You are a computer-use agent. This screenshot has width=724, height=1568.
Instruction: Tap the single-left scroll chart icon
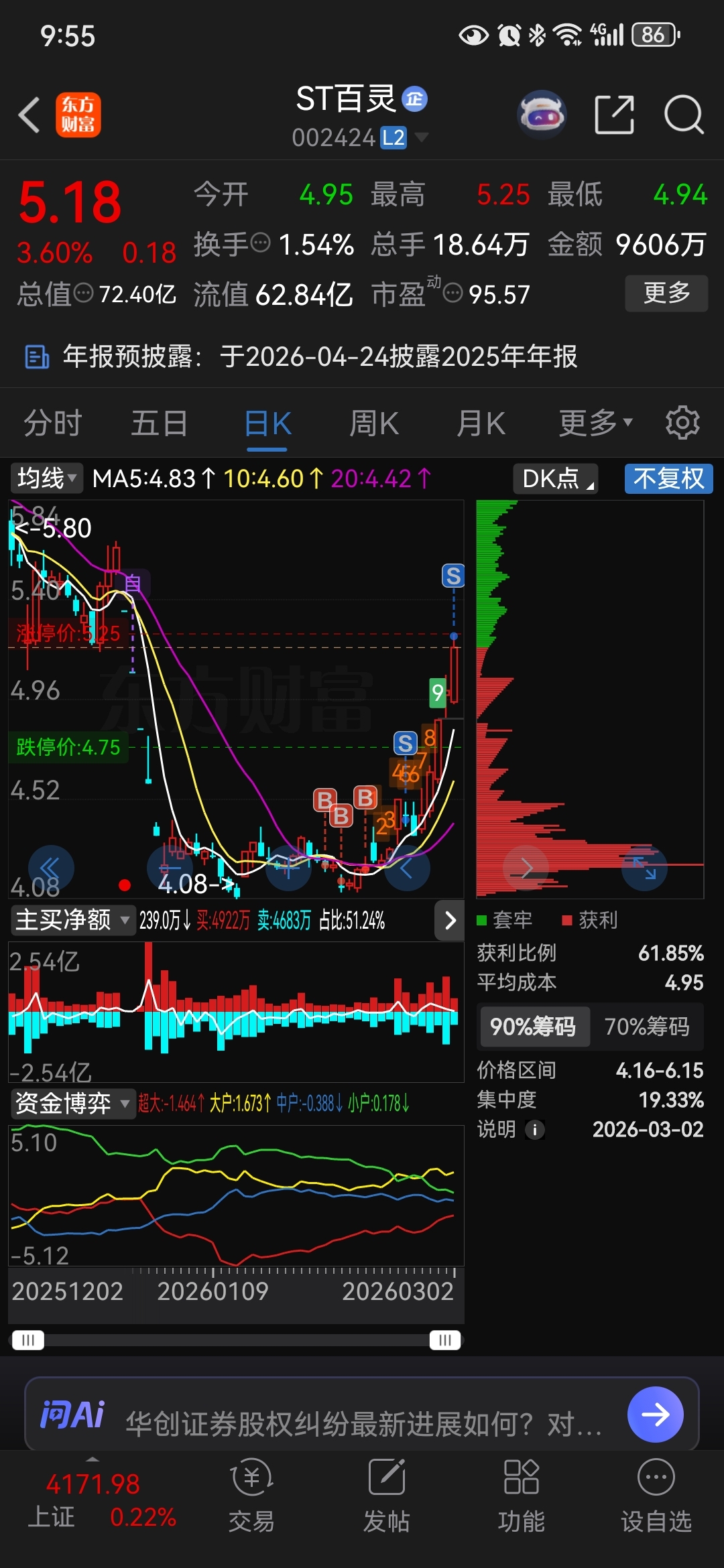[407, 868]
